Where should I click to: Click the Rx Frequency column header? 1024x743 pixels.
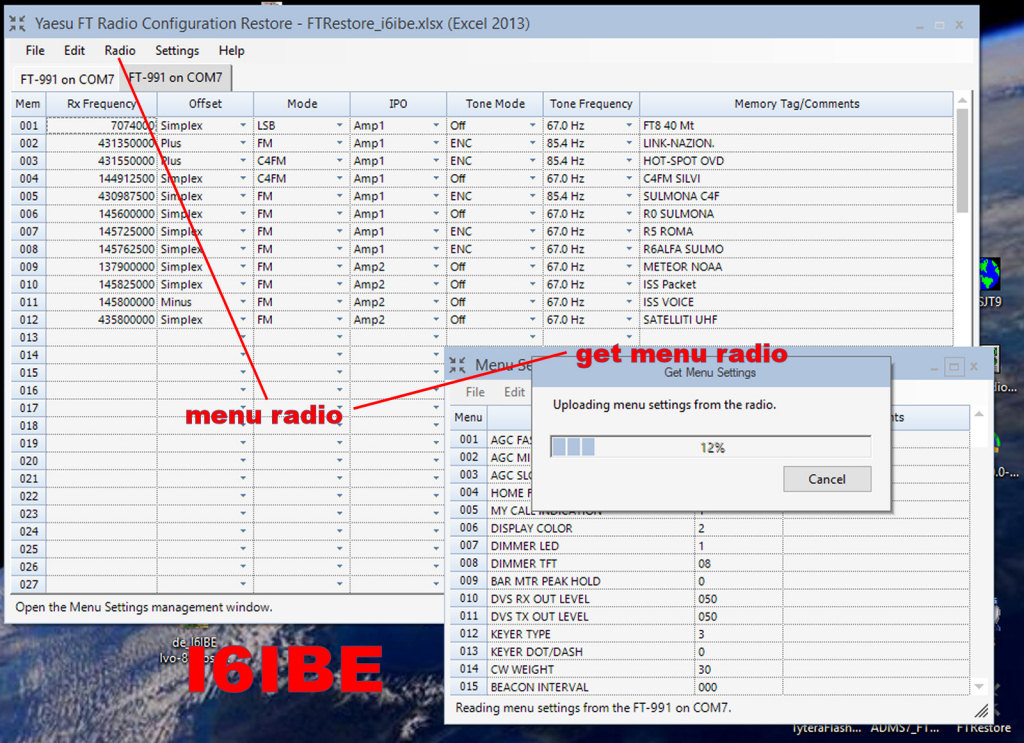101,104
